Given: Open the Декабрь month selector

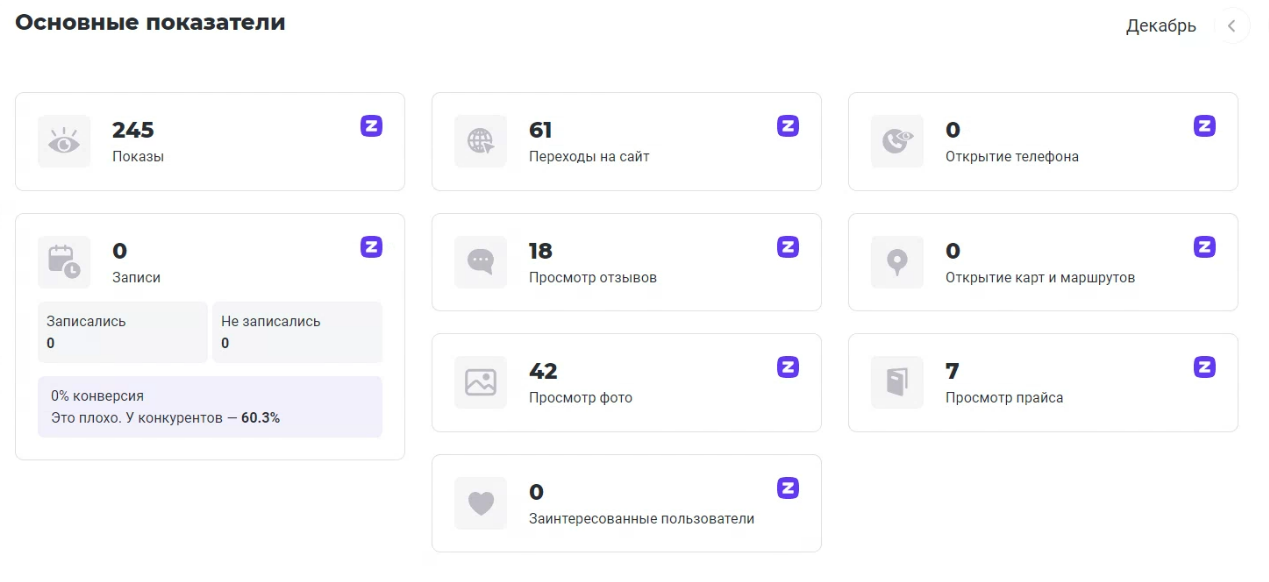Looking at the screenshot, I should click(x=1160, y=26).
